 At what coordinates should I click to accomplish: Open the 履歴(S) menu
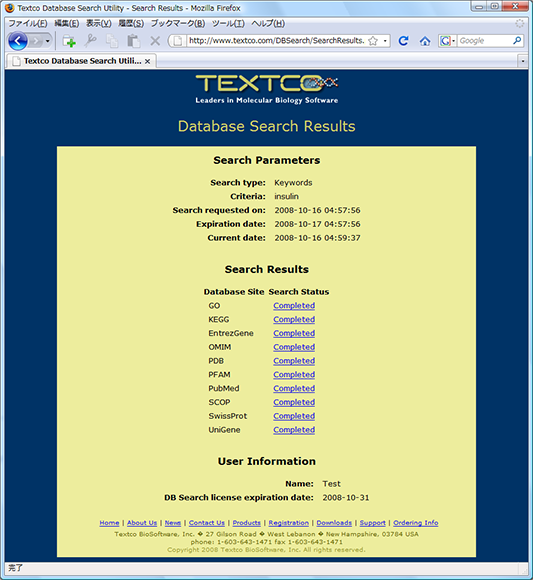[131, 23]
